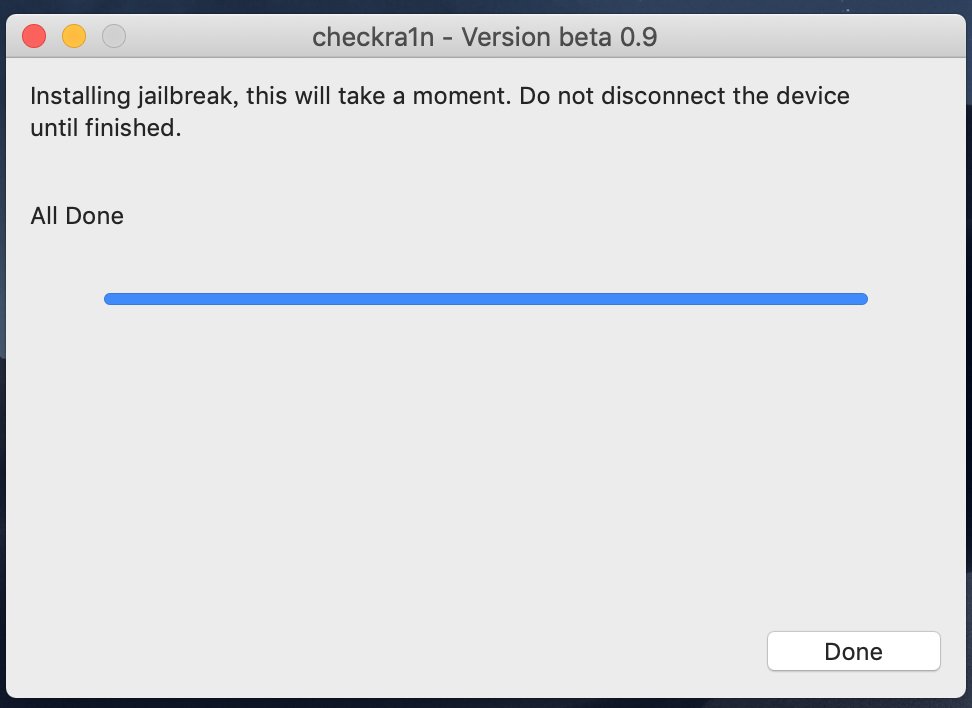Click the Done button
972x708 pixels.
tap(853, 651)
